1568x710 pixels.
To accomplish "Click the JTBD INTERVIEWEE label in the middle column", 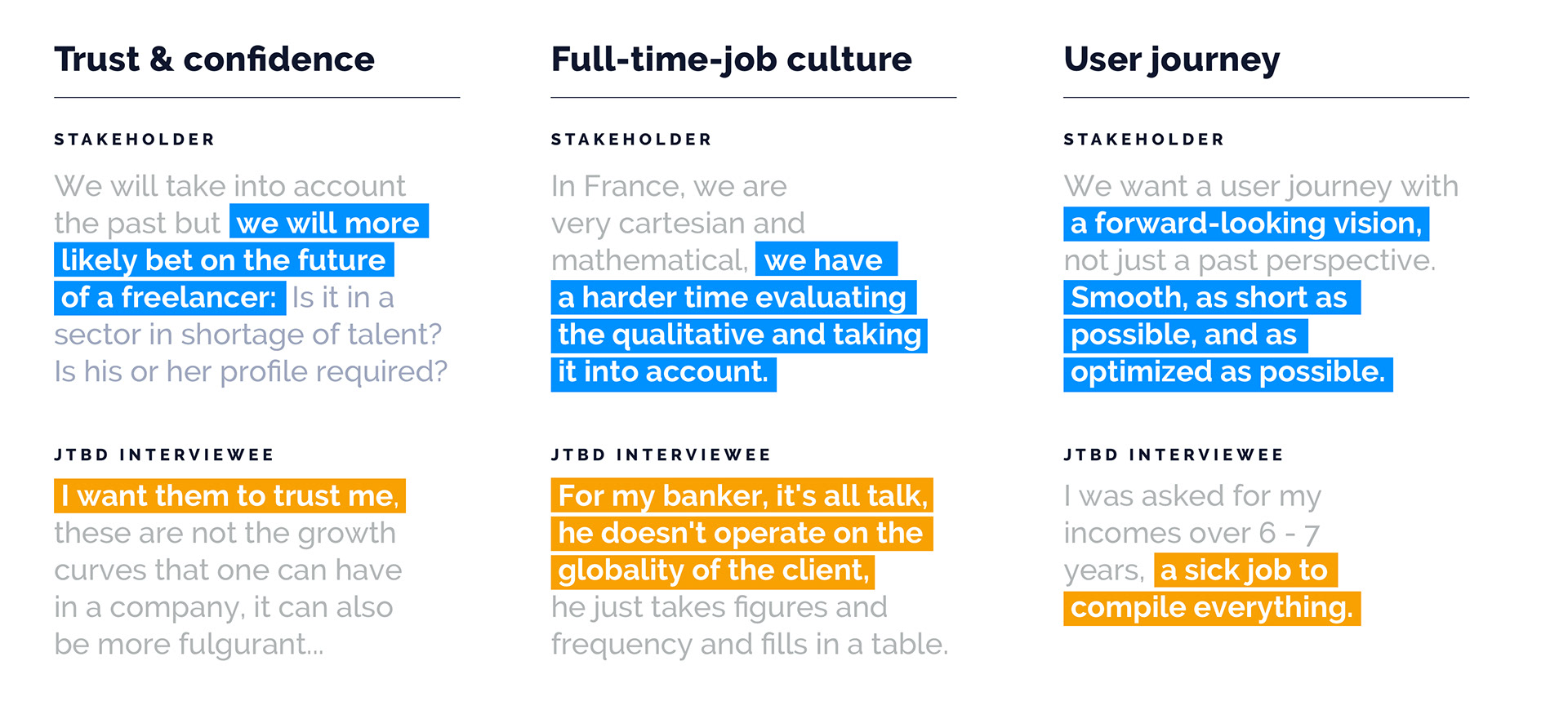I will point(661,455).
